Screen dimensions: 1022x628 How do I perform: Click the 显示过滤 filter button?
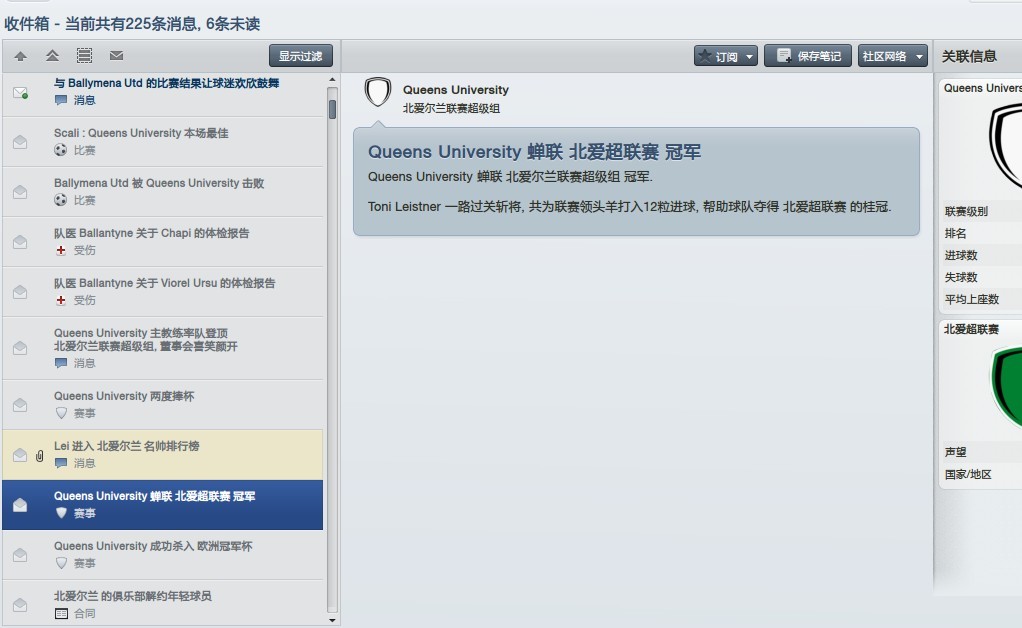[x=300, y=56]
